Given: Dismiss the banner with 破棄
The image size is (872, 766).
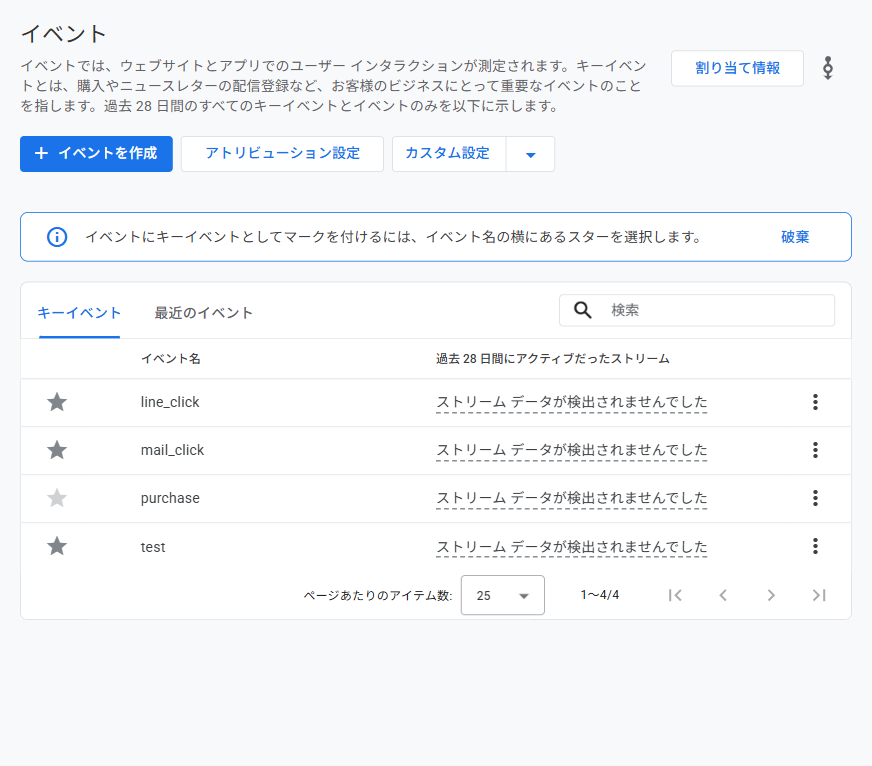Looking at the screenshot, I should coord(795,237).
